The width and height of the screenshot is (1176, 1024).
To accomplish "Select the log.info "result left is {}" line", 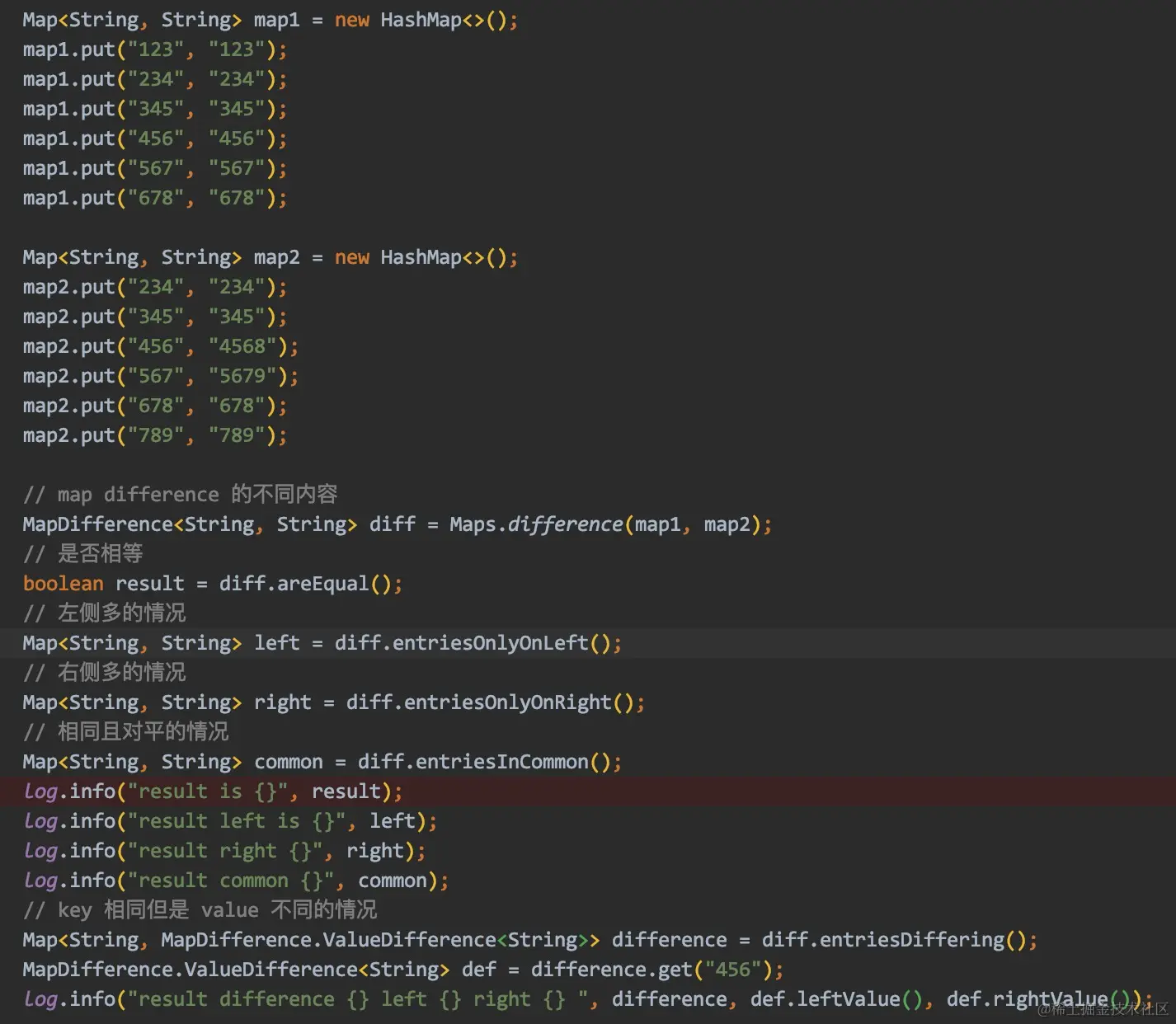I will click(x=230, y=821).
